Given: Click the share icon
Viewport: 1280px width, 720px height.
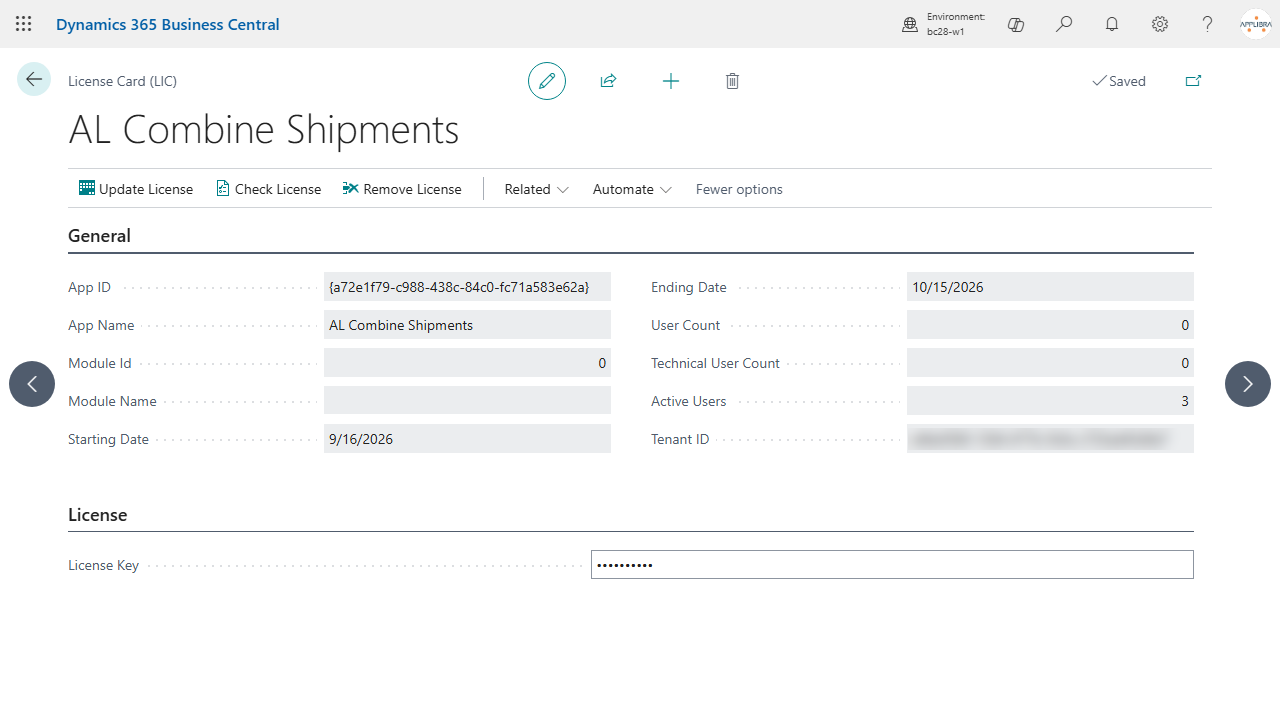Looking at the screenshot, I should (608, 81).
